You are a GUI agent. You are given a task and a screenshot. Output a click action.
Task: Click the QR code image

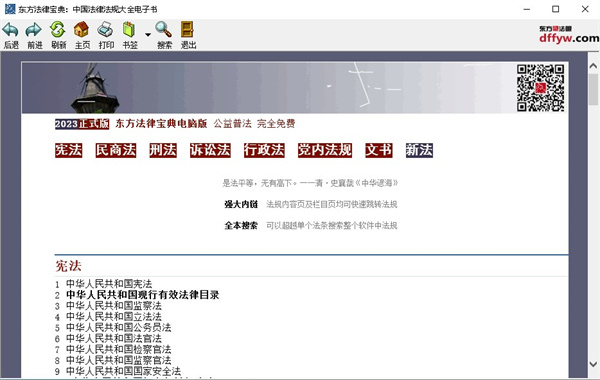pos(540,88)
